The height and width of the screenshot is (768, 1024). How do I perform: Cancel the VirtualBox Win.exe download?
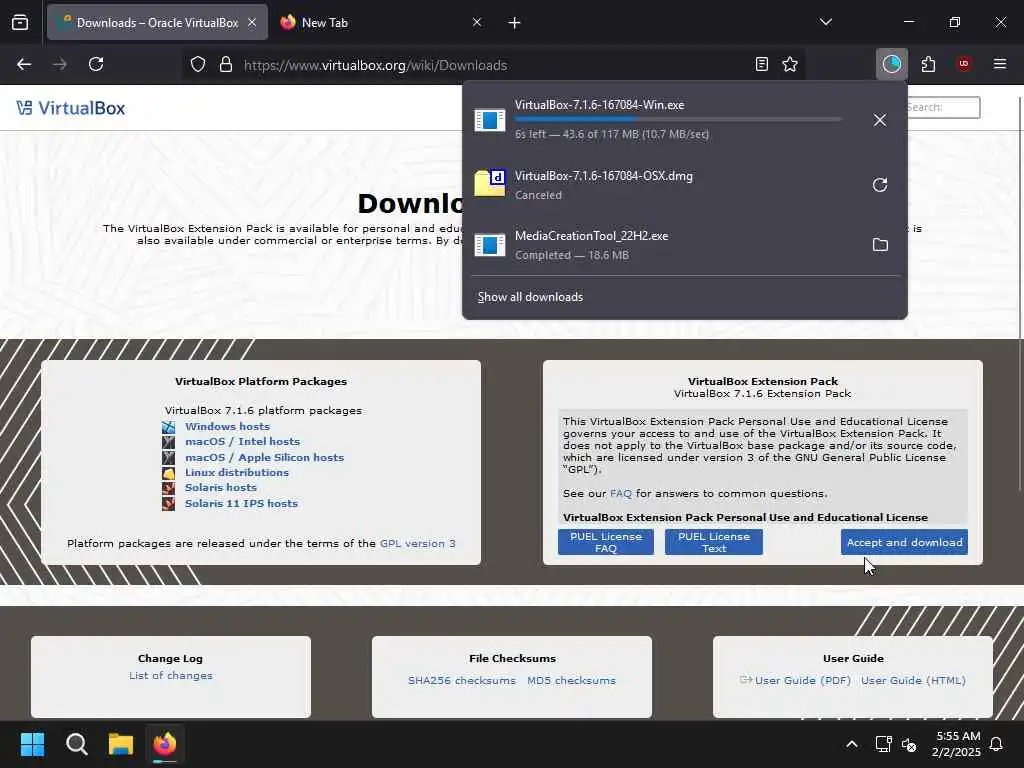click(880, 120)
